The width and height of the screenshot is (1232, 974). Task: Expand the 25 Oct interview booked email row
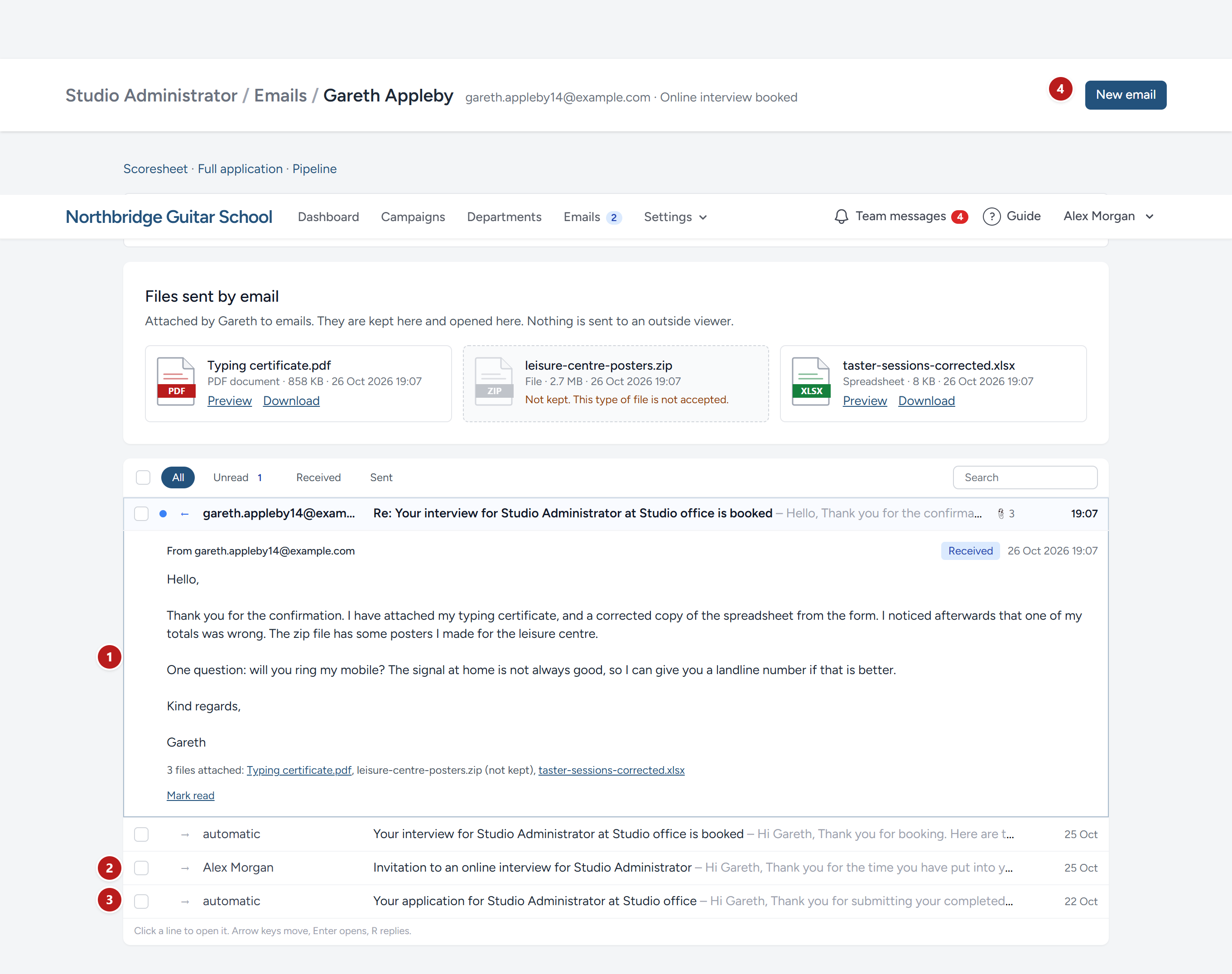pyautogui.click(x=616, y=834)
